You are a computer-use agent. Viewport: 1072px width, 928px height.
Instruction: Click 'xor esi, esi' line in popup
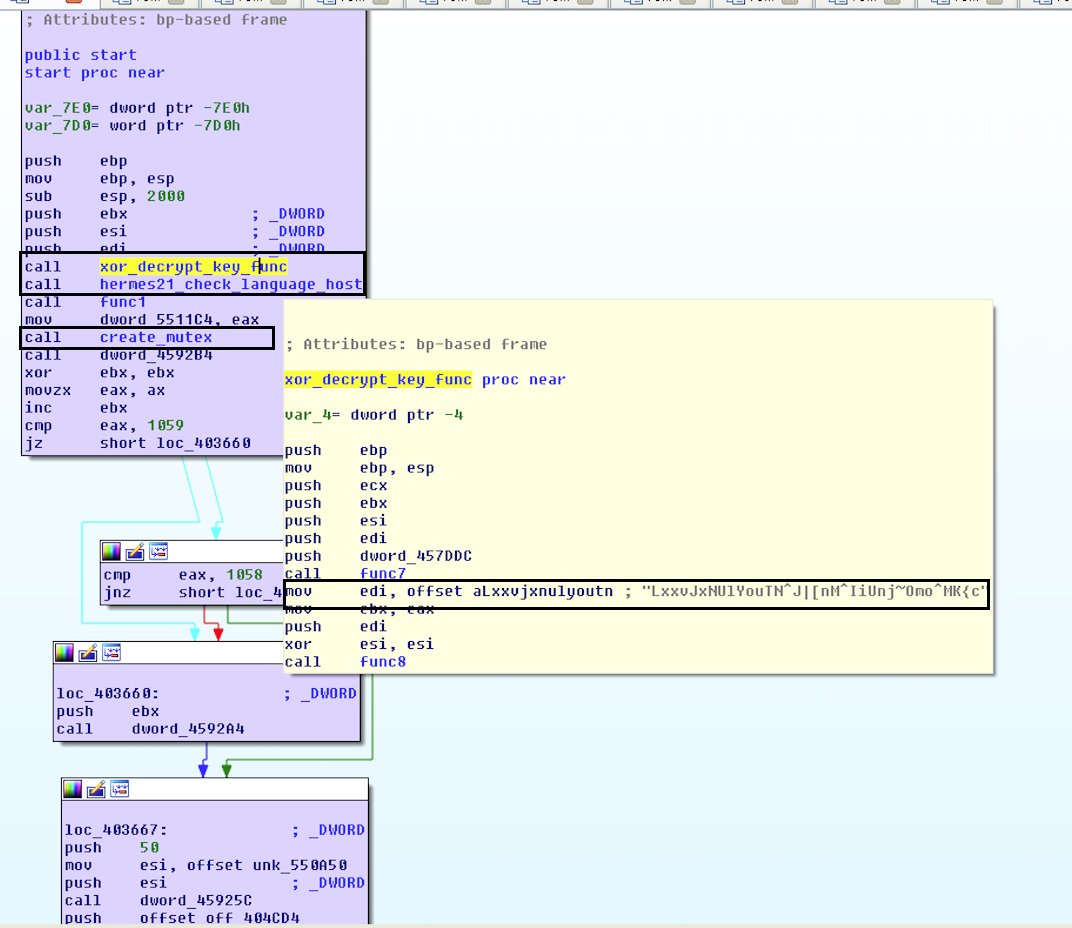tap(359, 644)
